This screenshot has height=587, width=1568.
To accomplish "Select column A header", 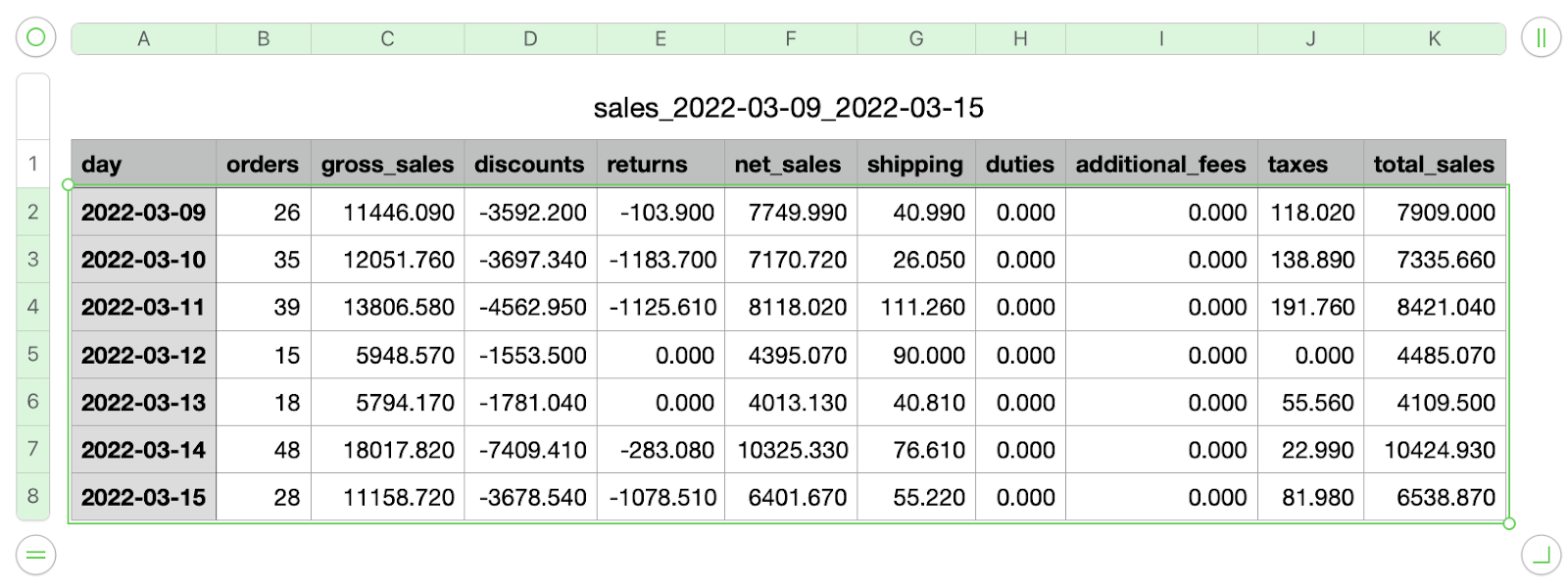I will (144, 39).
